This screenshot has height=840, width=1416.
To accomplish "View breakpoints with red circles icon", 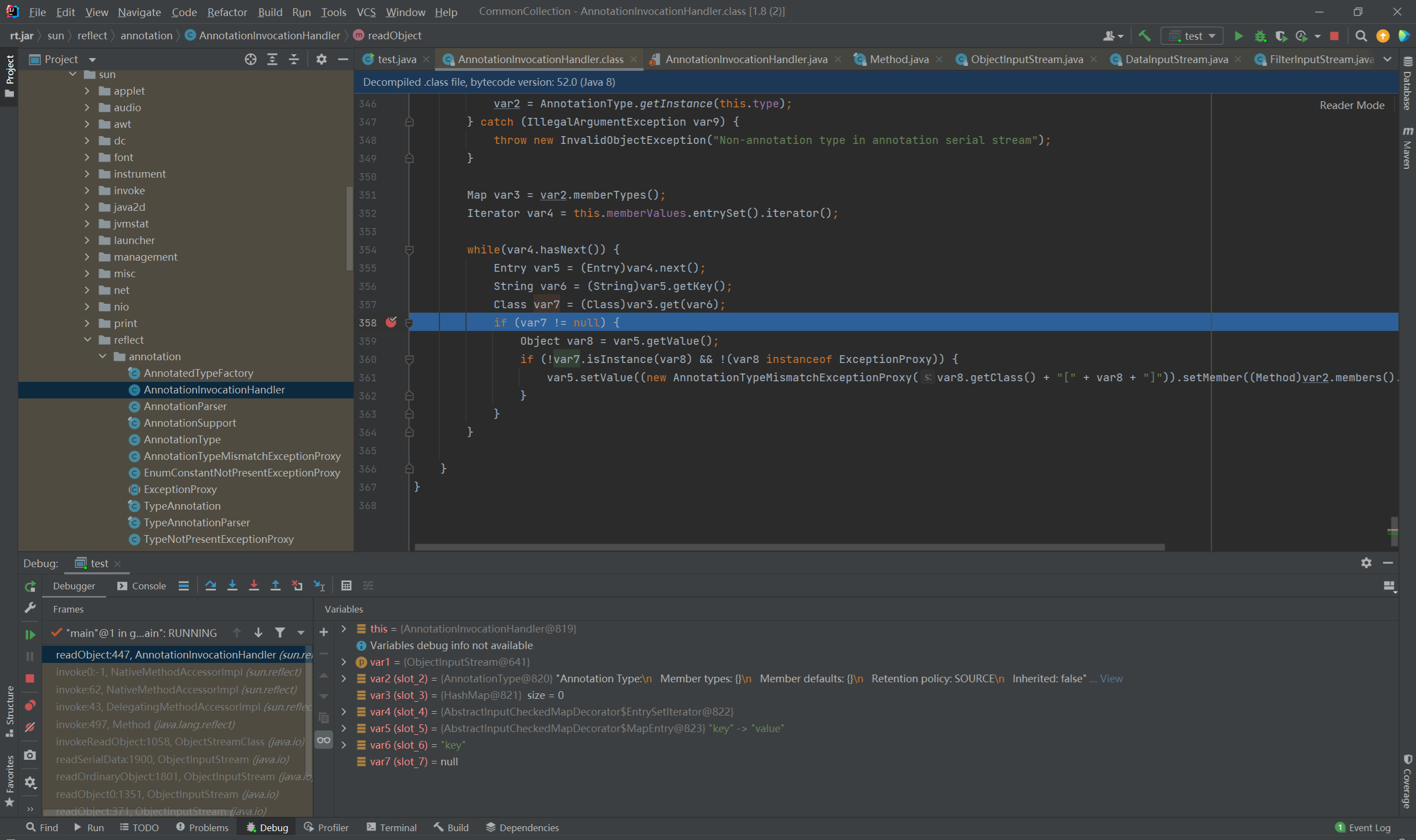I will (30, 706).
